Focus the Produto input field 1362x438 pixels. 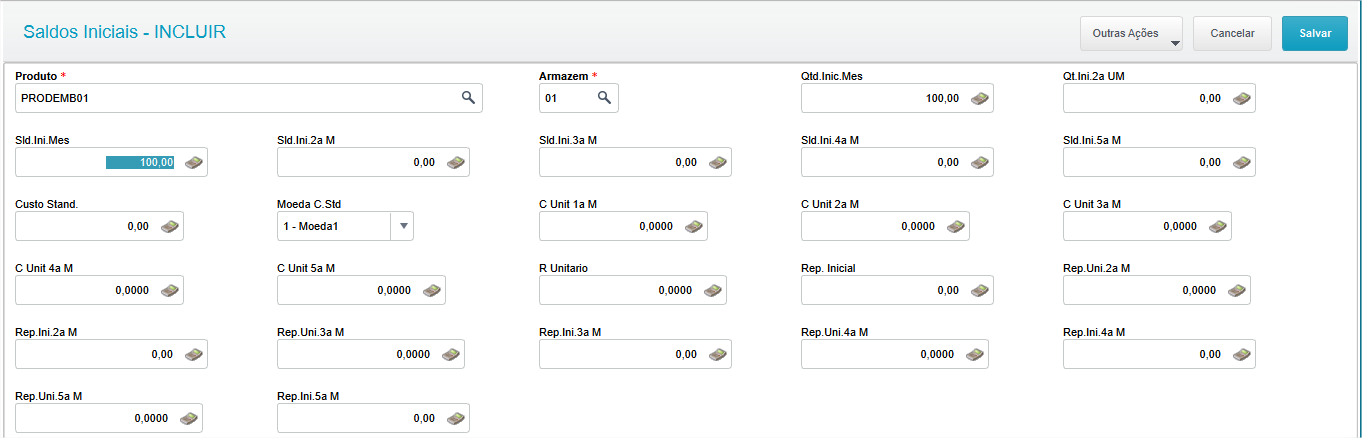tap(236, 98)
